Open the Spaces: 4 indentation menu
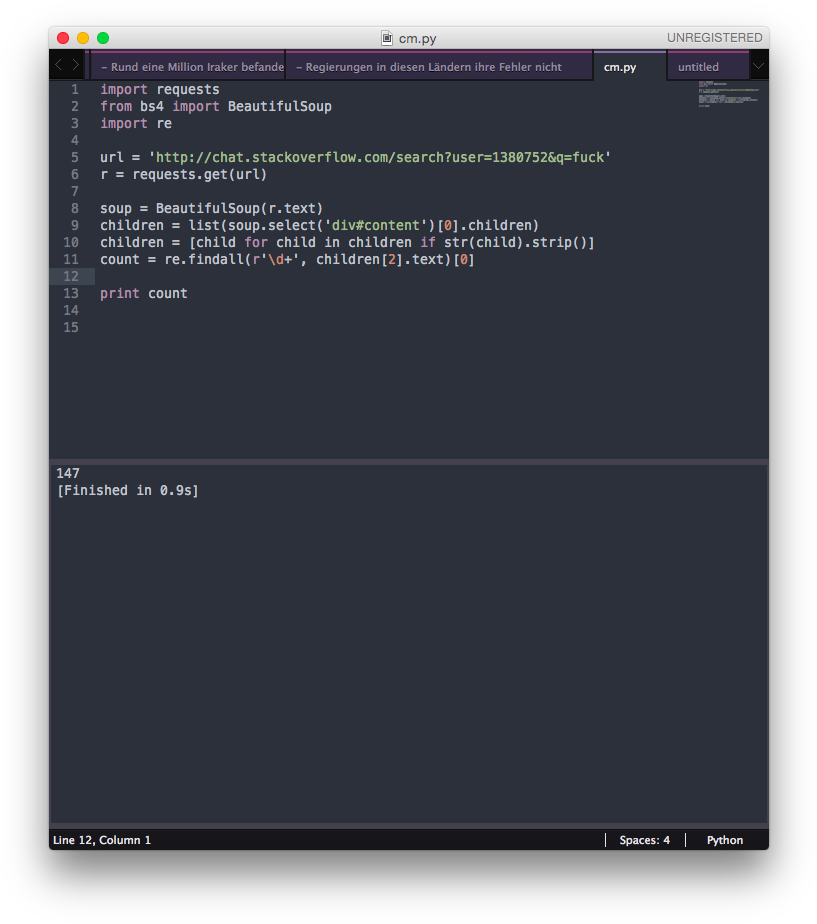Viewport: 817px width, 924px height. click(x=644, y=840)
